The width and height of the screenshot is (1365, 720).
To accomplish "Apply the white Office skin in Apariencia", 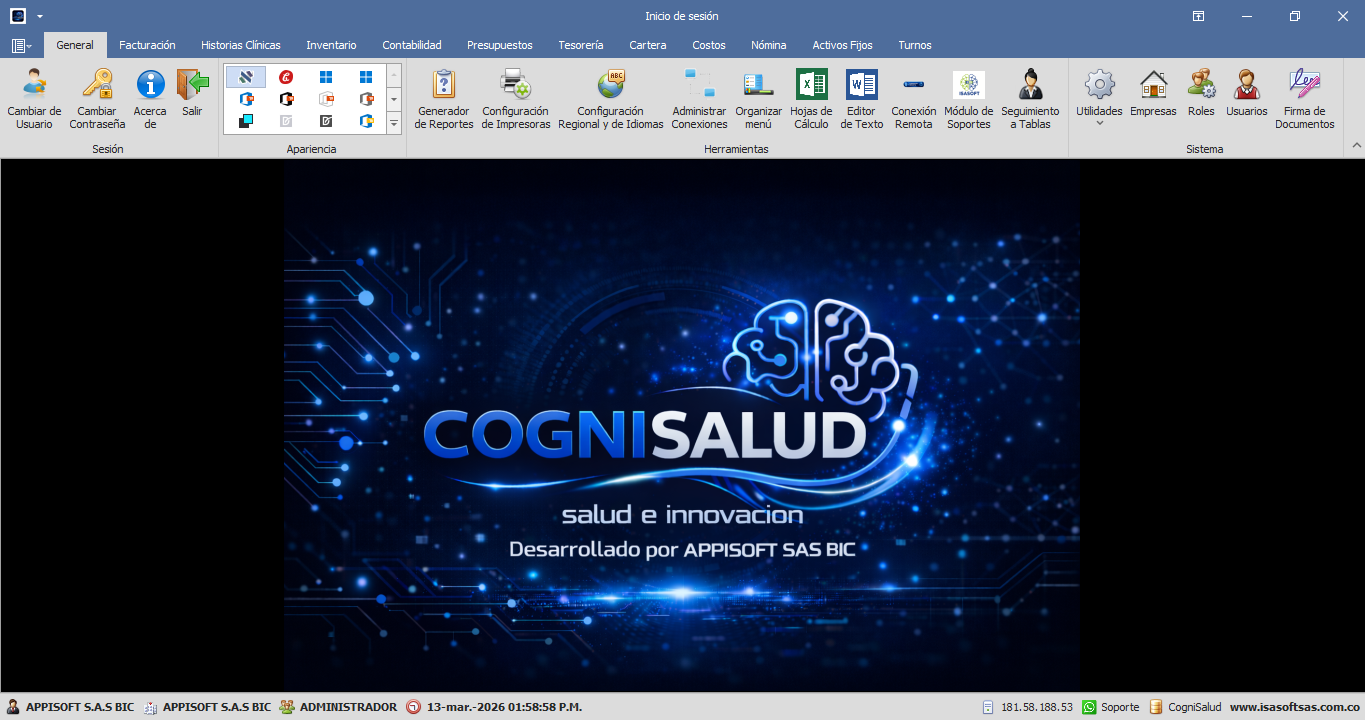I will coord(326,99).
